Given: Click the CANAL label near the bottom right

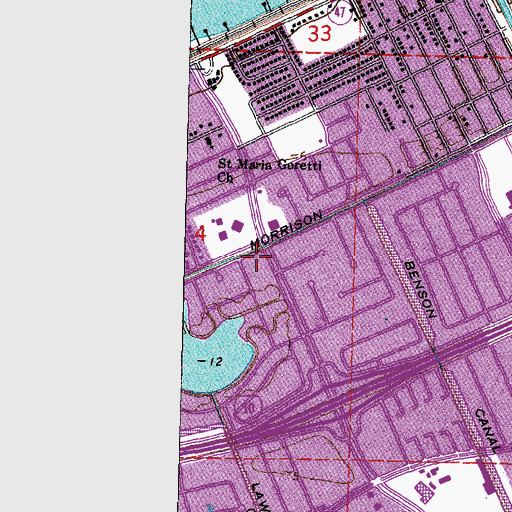Looking at the screenshot, I should point(488,431).
